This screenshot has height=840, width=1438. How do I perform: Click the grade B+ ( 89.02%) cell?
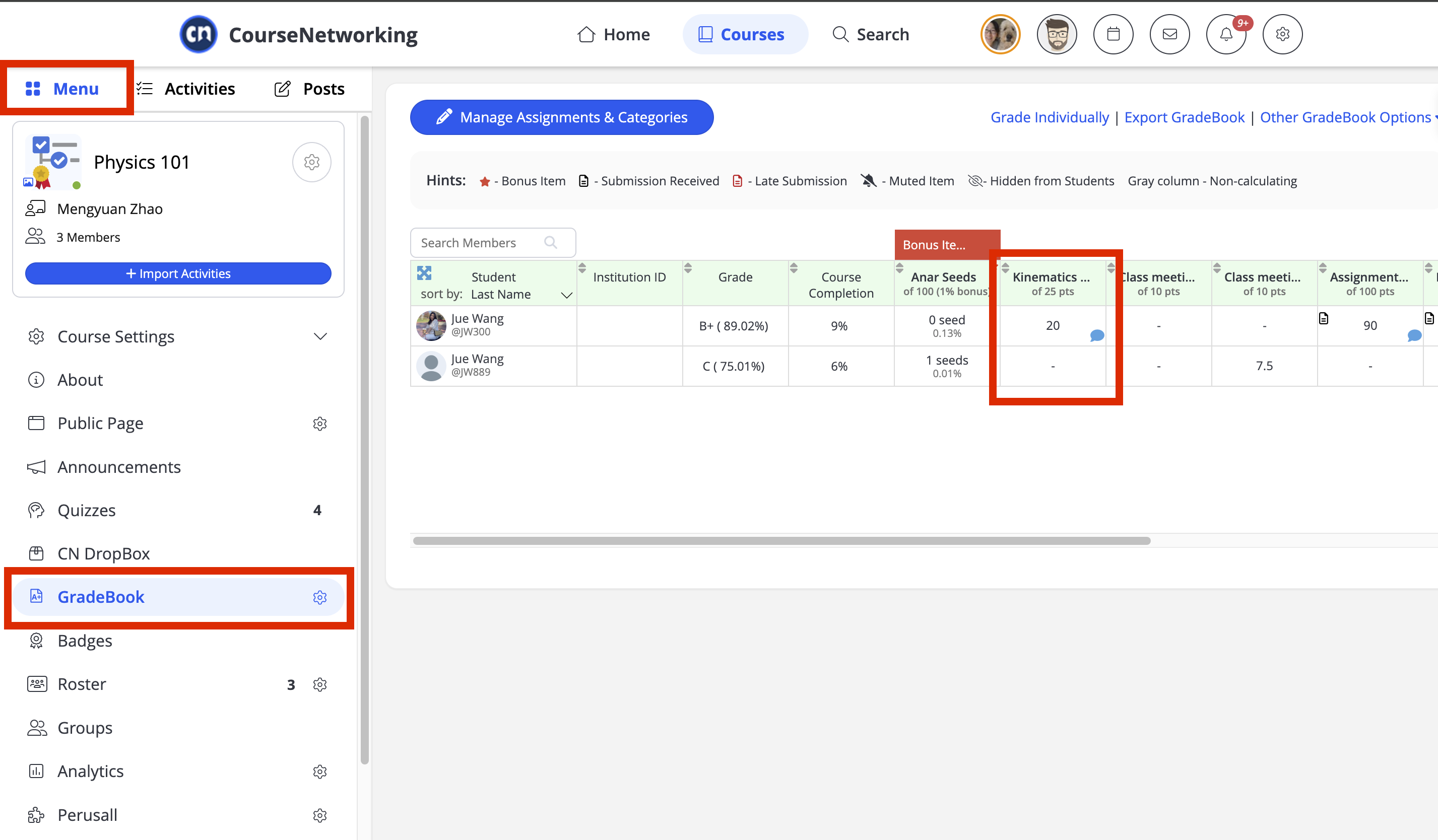pyautogui.click(x=735, y=326)
